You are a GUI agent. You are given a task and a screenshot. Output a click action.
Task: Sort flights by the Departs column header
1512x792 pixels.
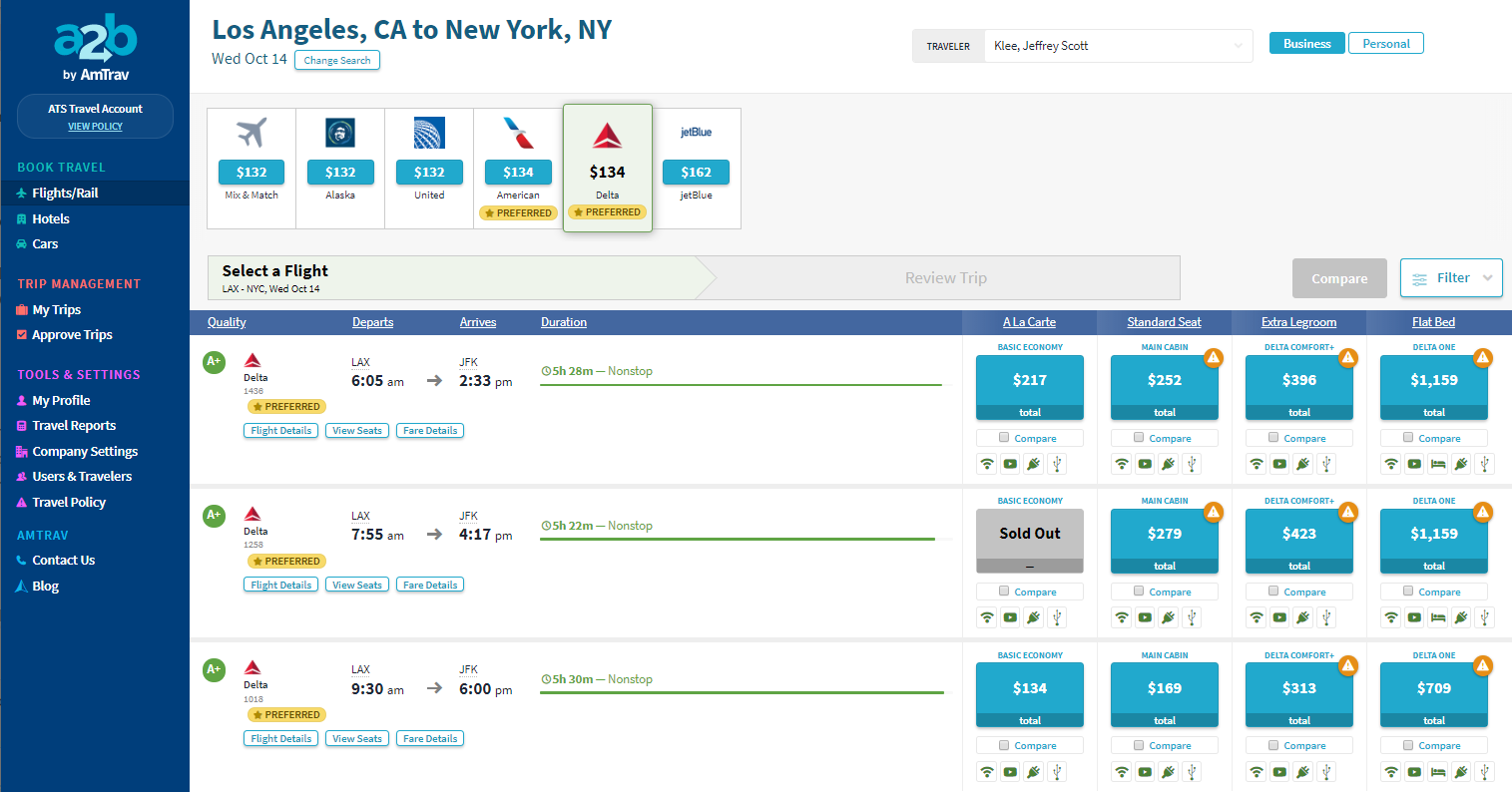pyautogui.click(x=372, y=322)
